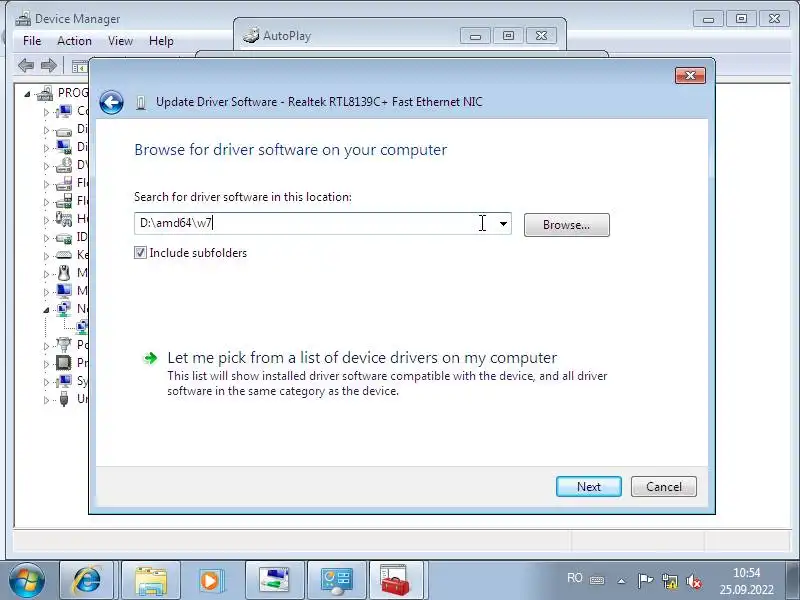800x600 pixels.
Task: Click the Mice category mouse icon
Action: (x=64, y=273)
